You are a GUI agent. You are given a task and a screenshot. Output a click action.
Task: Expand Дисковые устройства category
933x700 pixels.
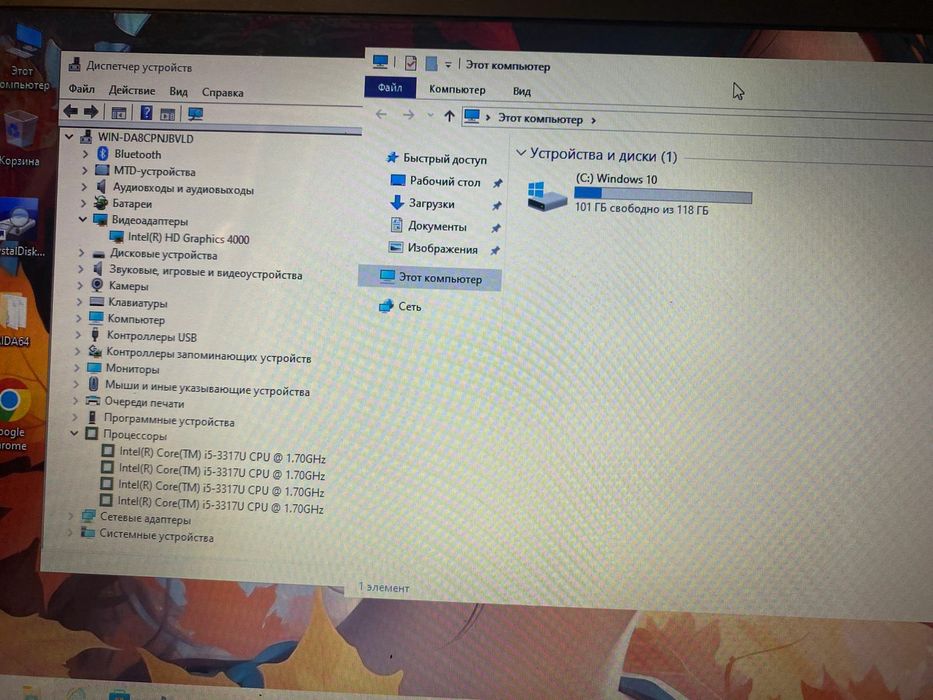pyautogui.click(x=82, y=253)
